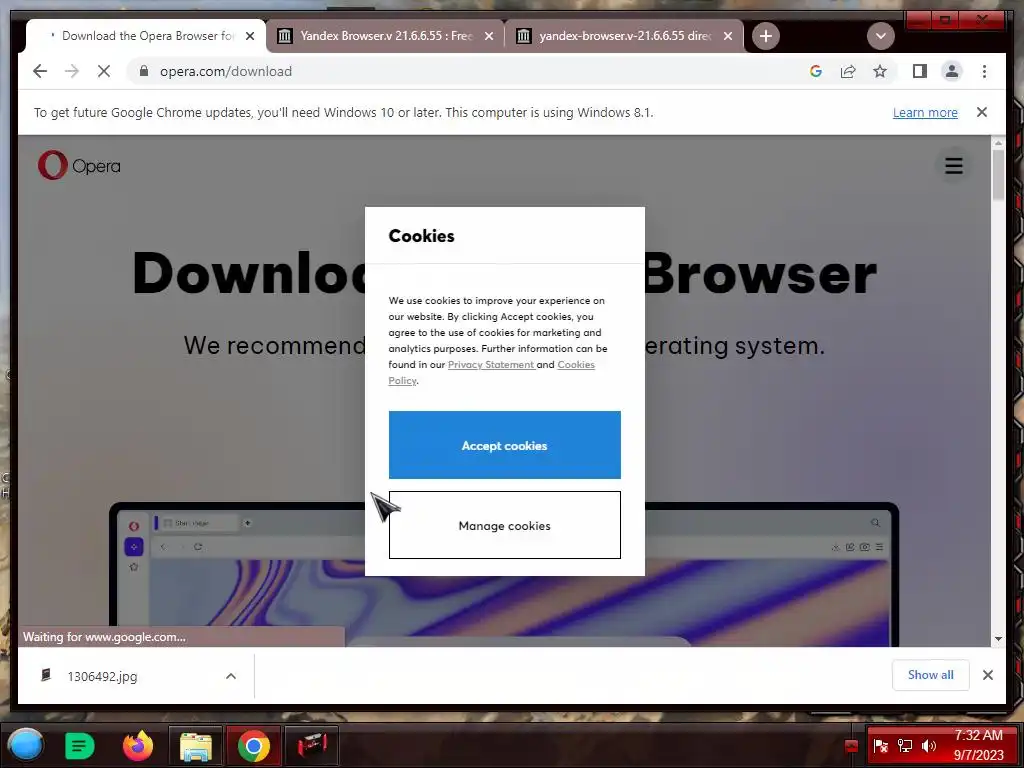This screenshot has width=1024, height=768.
Task: Open the Opera hamburger menu
Action: [x=953, y=165]
